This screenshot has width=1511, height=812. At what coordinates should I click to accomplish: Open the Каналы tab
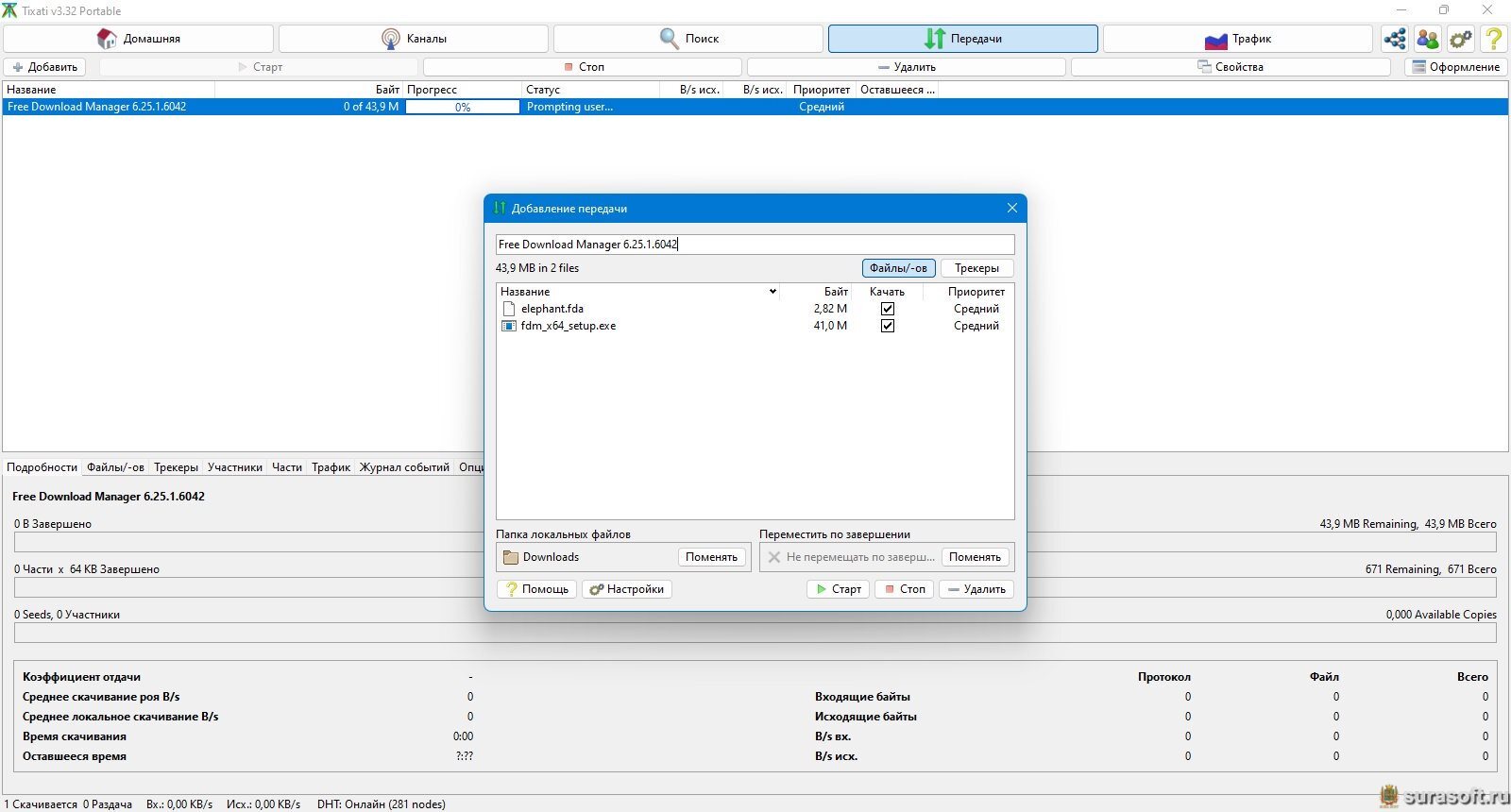click(414, 39)
